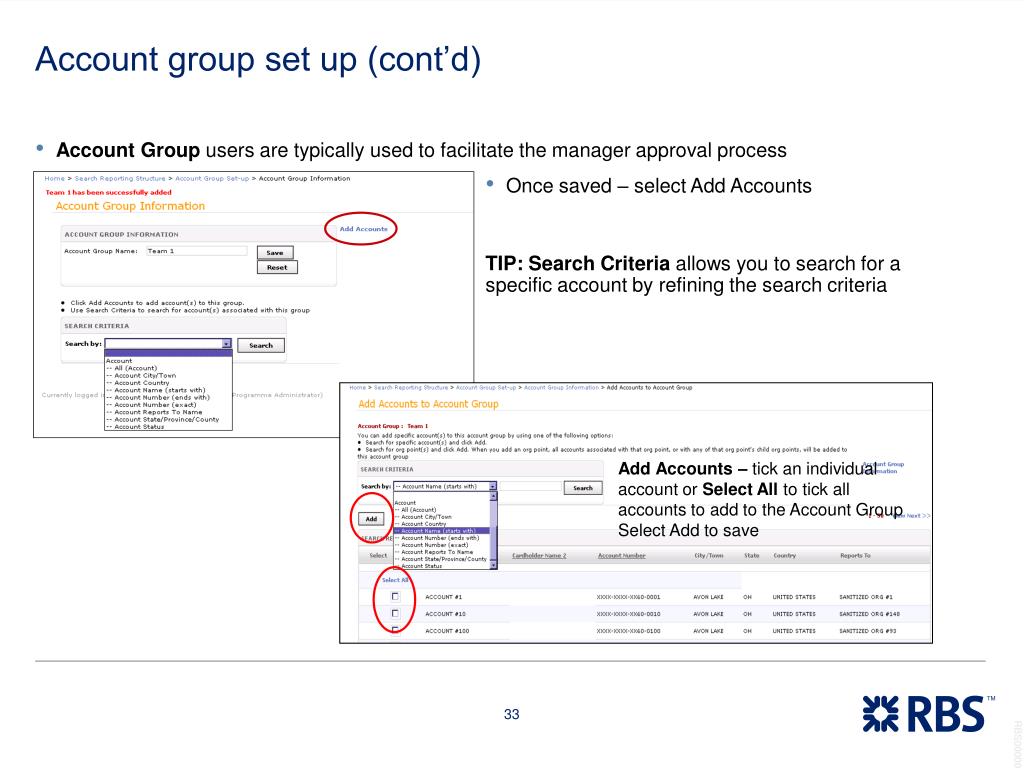1024x768 pixels.
Task: Choose Account Number (exact) in Add Accounts page dropdown
Action: coord(432,545)
